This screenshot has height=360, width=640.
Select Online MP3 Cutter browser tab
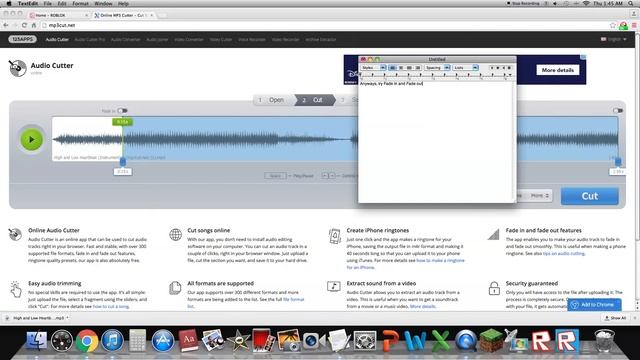coord(124,15)
